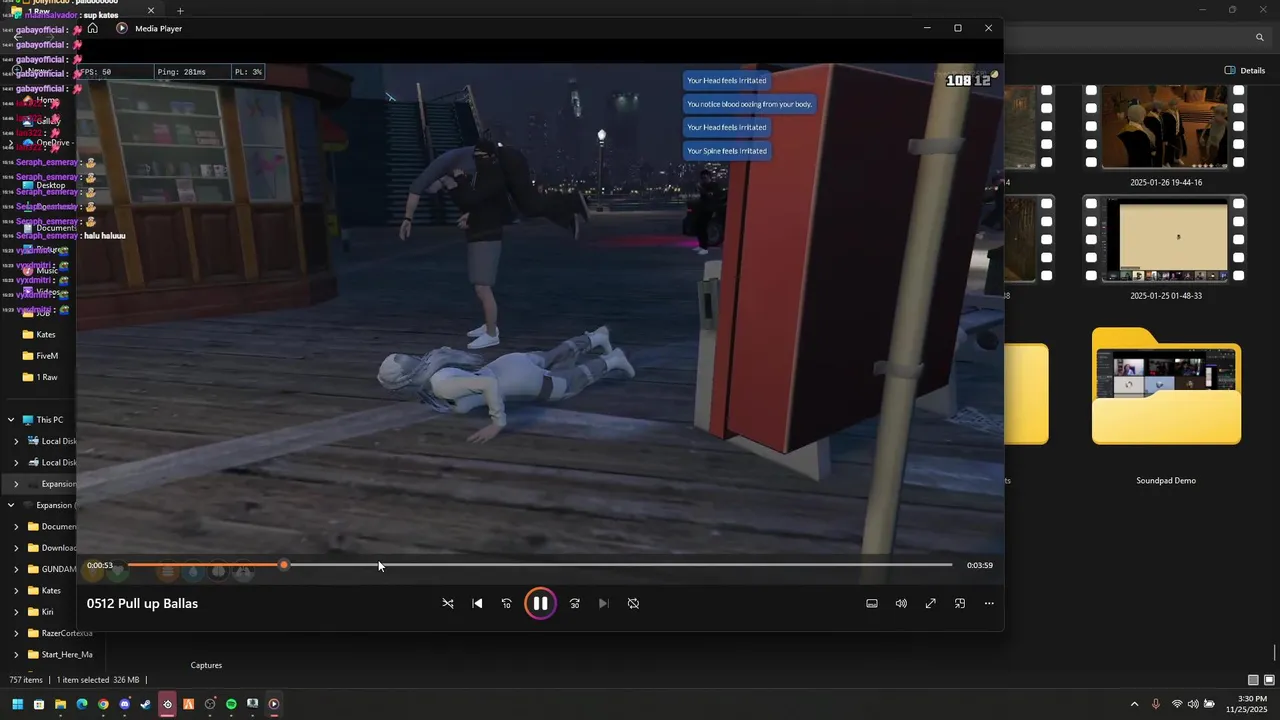The width and height of the screenshot is (1280, 720).
Task: Expand the first Local Disk entry
Action: click(15, 441)
